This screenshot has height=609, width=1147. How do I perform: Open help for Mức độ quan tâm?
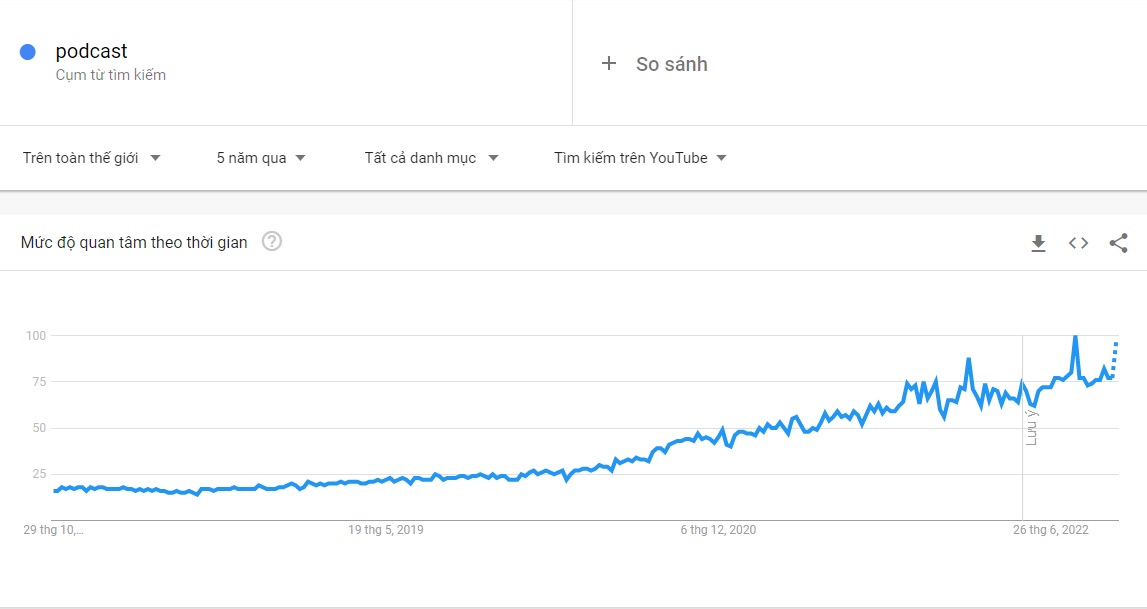pyautogui.click(x=272, y=241)
